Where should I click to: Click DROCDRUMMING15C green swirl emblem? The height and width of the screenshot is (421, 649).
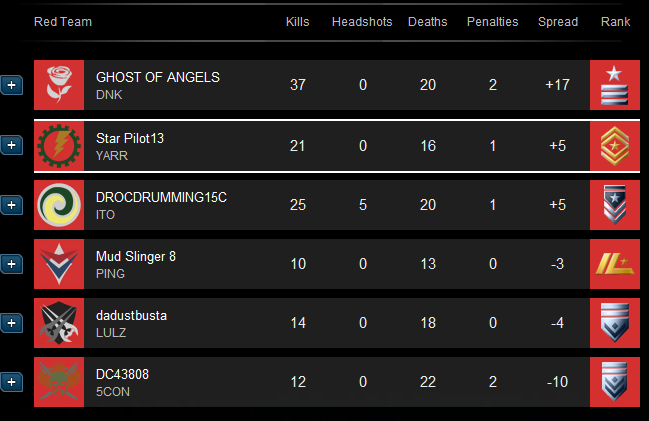59,204
